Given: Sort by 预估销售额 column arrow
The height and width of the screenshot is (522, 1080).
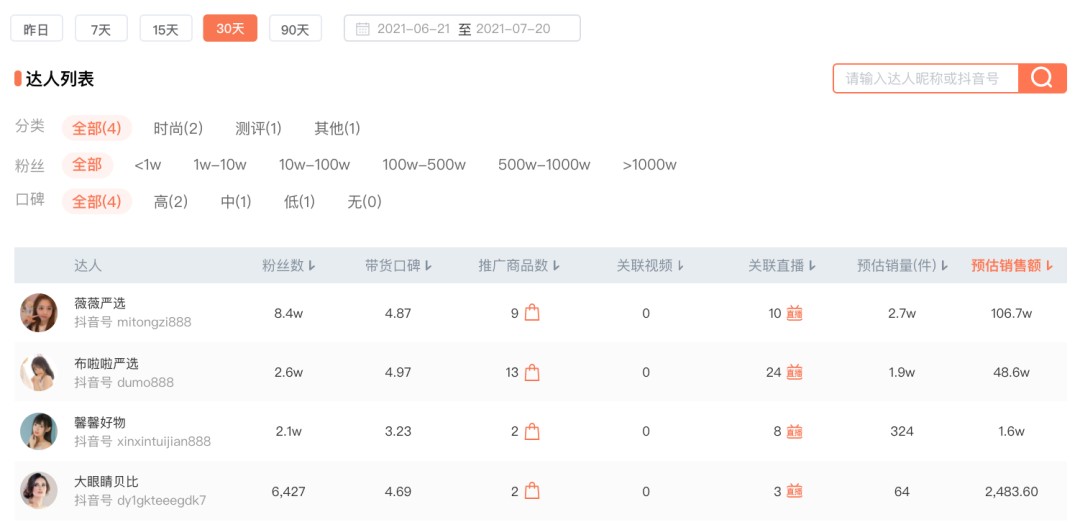Looking at the screenshot, I should coord(1049,266).
